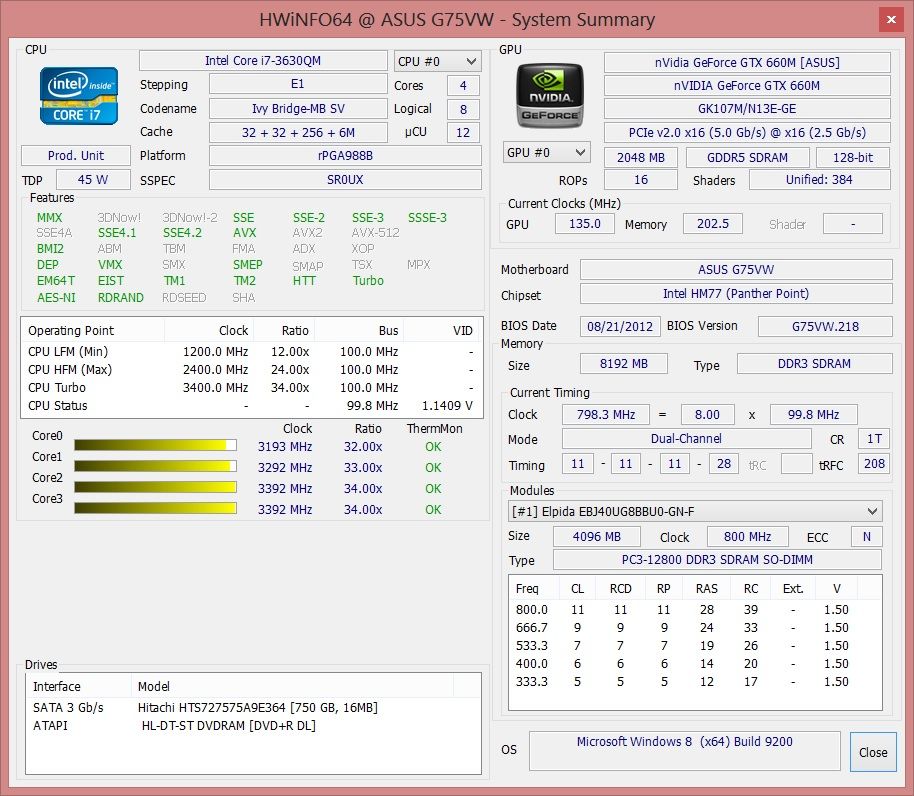
Task: Click the Memory Size field 8192 MB
Action: click(x=624, y=364)
